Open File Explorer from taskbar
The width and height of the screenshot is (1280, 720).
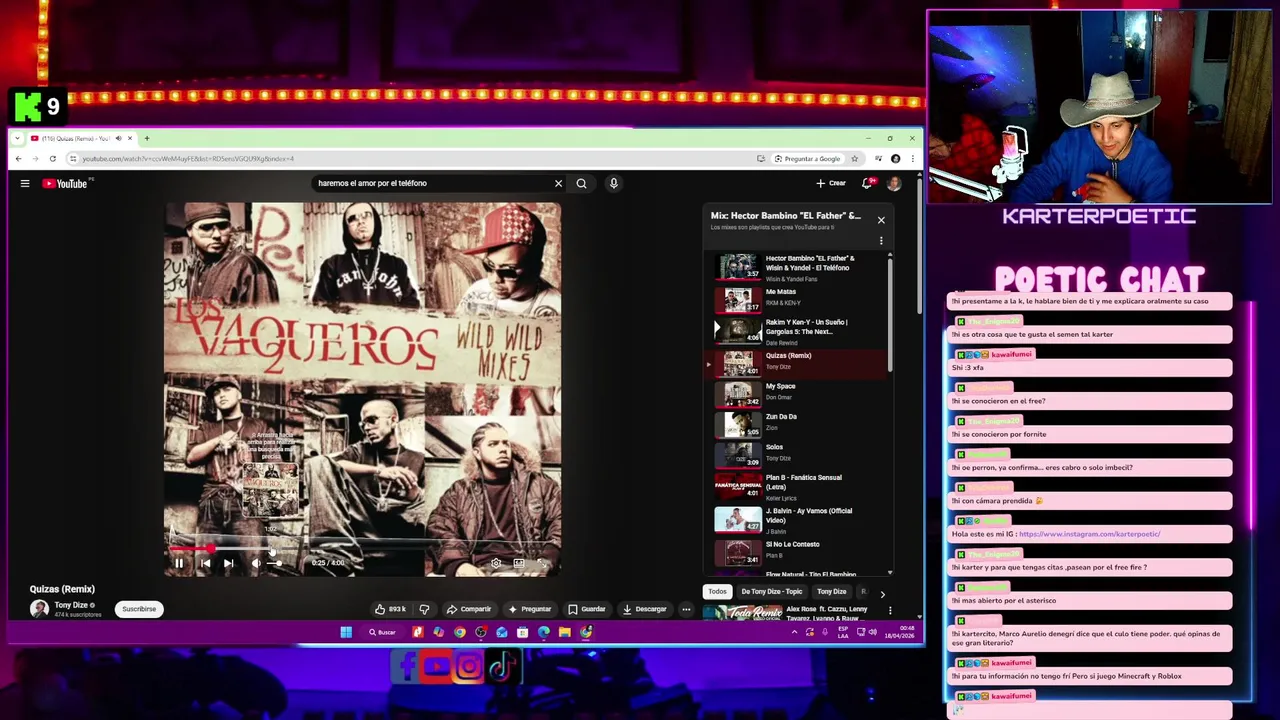[x=565, y=632]
